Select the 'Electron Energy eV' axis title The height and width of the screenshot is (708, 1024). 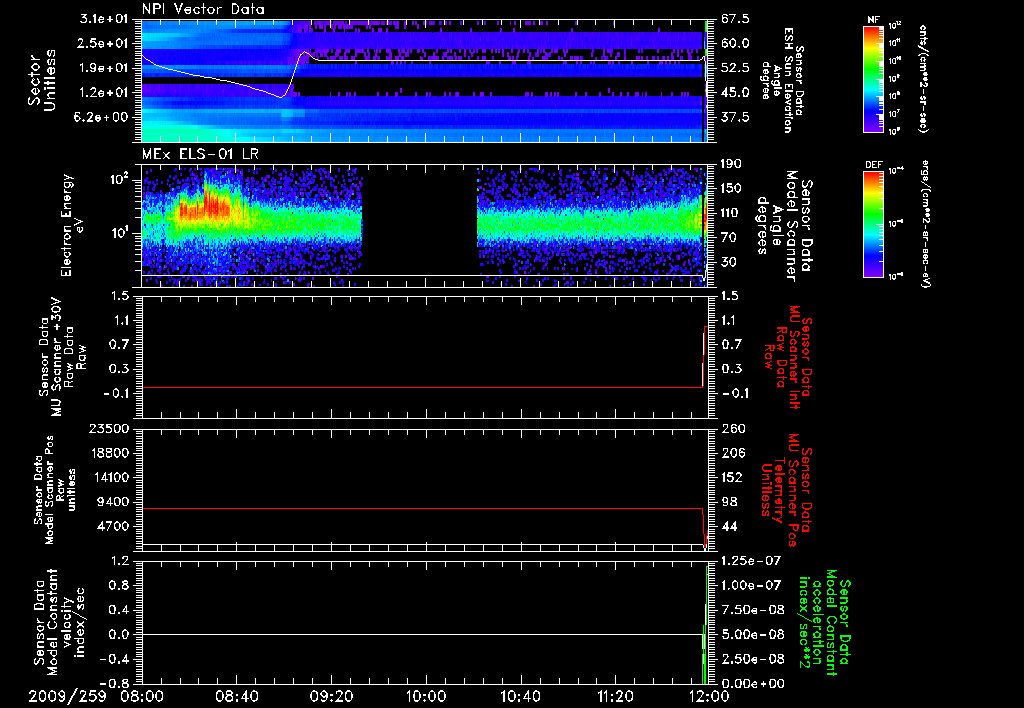click(73, 225)
